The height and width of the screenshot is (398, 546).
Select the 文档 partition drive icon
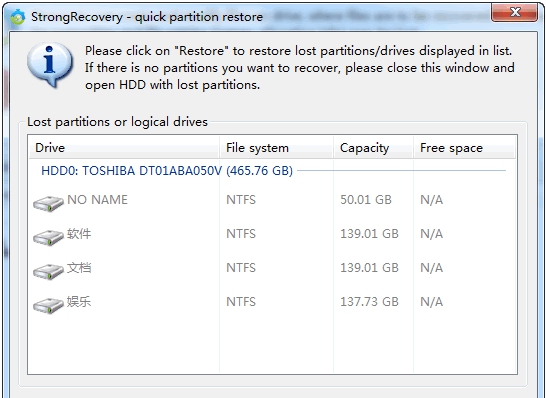point(48,272)
